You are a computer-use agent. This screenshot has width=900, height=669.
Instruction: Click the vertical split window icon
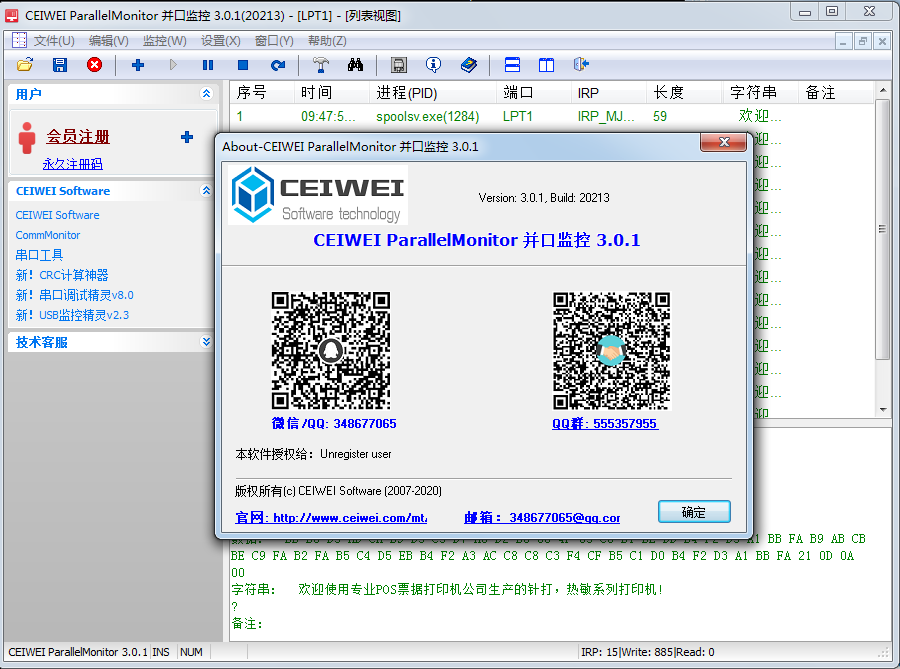546,65
